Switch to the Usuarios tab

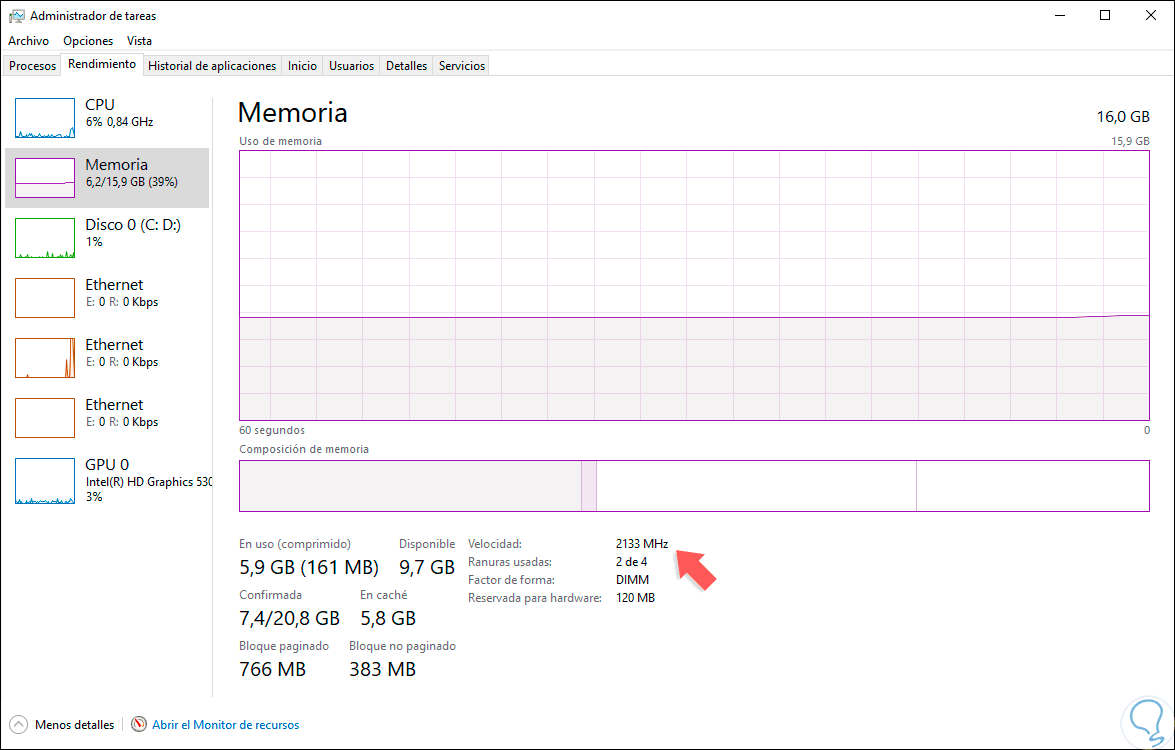(x=351, y=66)
